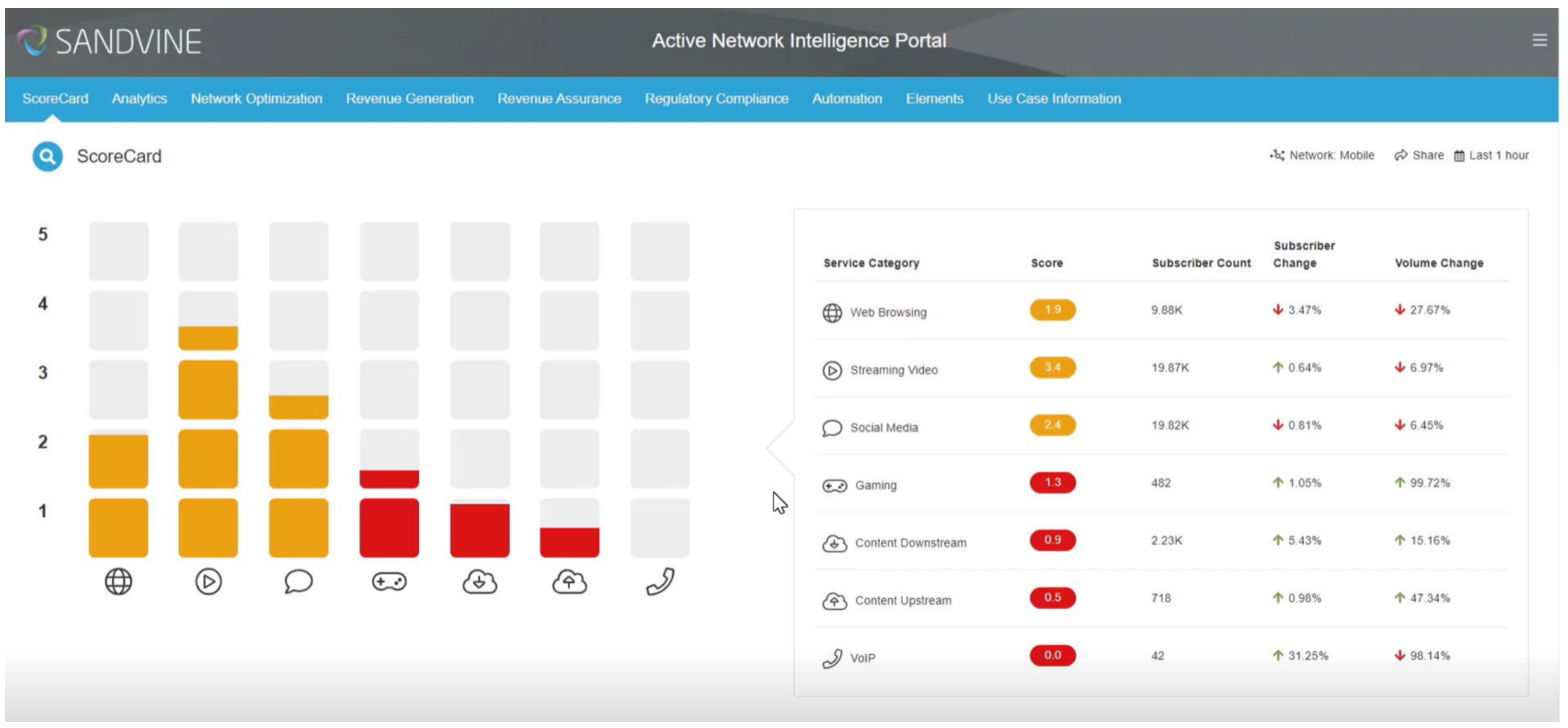Click the Sandvine logo

point(109,41)
